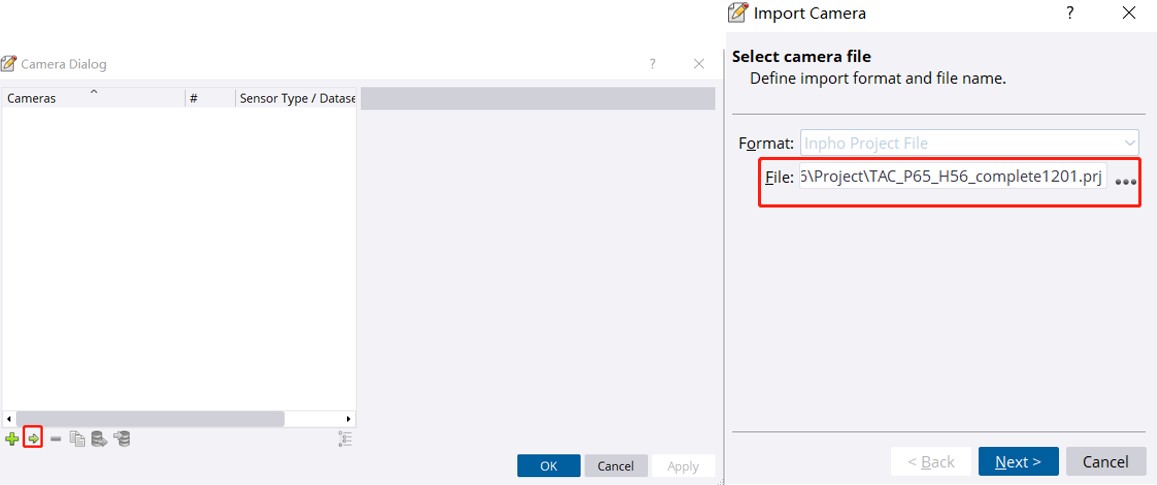Viewport: 1157px width, 485px height.
Task: Open file browser with three-dots button
Action: [1125, 182]
